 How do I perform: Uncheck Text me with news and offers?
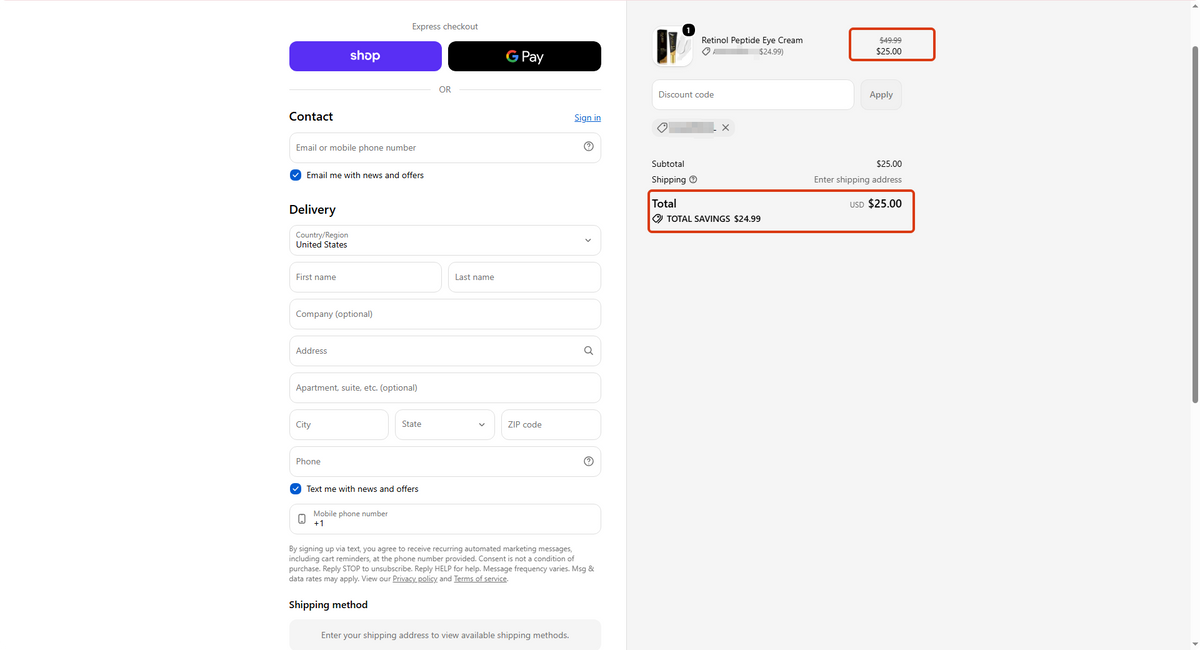click(x=295, y=489)
